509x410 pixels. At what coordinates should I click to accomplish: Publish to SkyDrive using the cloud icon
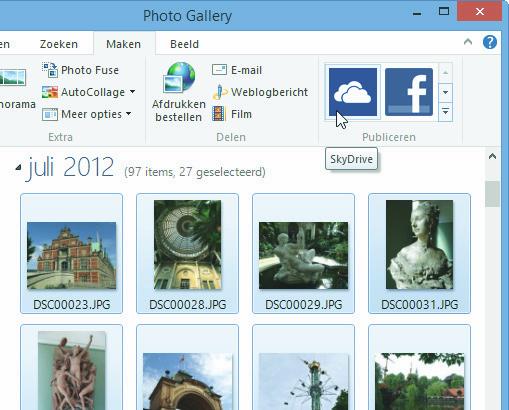point(353,92)
